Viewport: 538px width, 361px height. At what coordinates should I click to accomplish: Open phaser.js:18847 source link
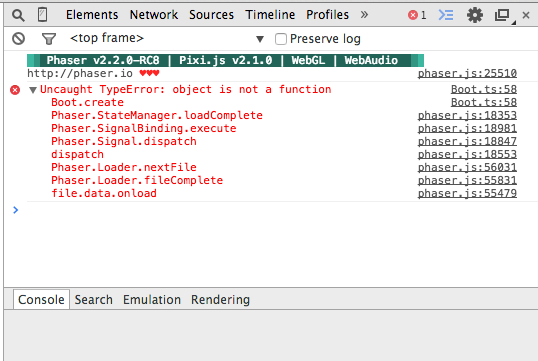pos(467,142)
